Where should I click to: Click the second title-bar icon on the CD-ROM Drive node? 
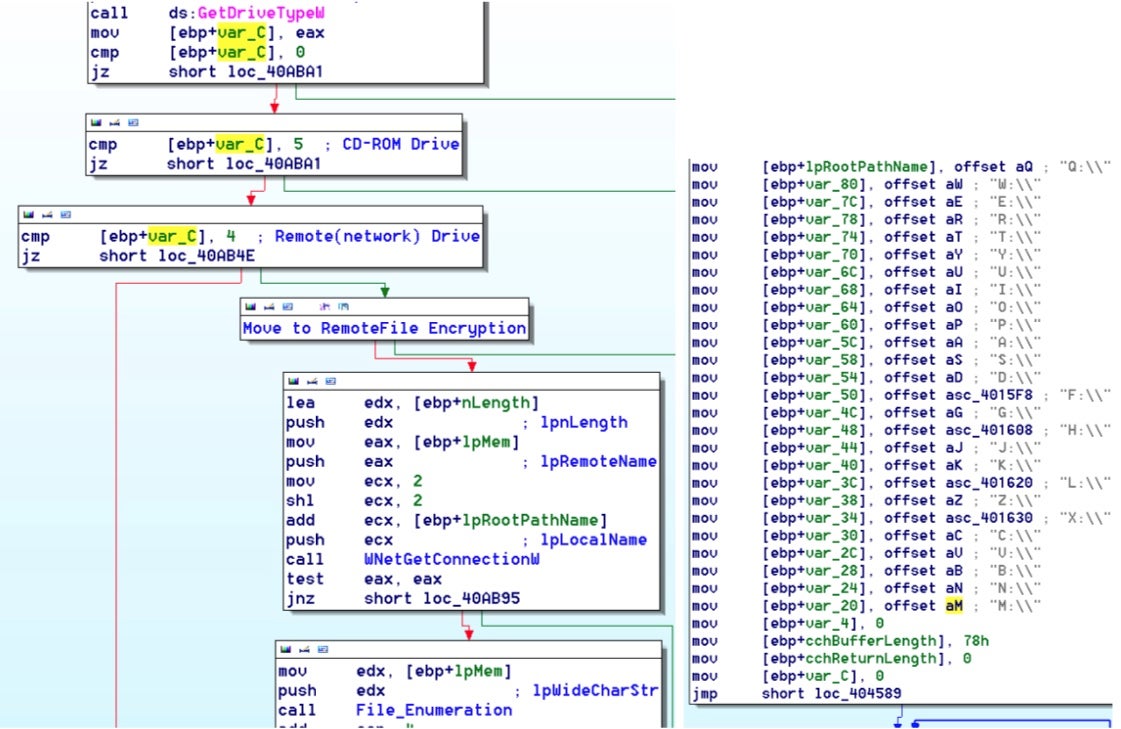[115, 122]
